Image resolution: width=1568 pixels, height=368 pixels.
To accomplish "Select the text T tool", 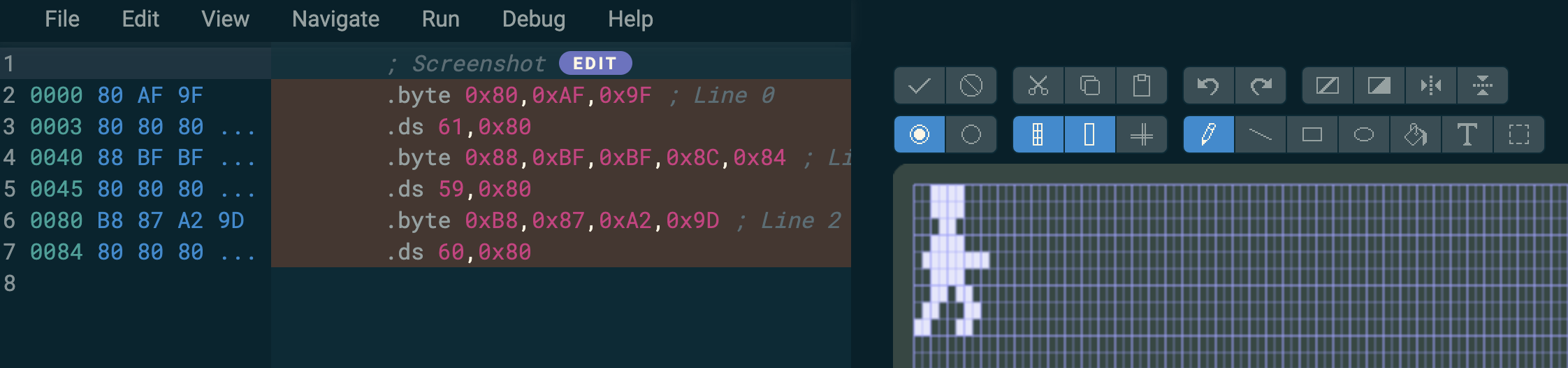I will [x=1467, y=134].
